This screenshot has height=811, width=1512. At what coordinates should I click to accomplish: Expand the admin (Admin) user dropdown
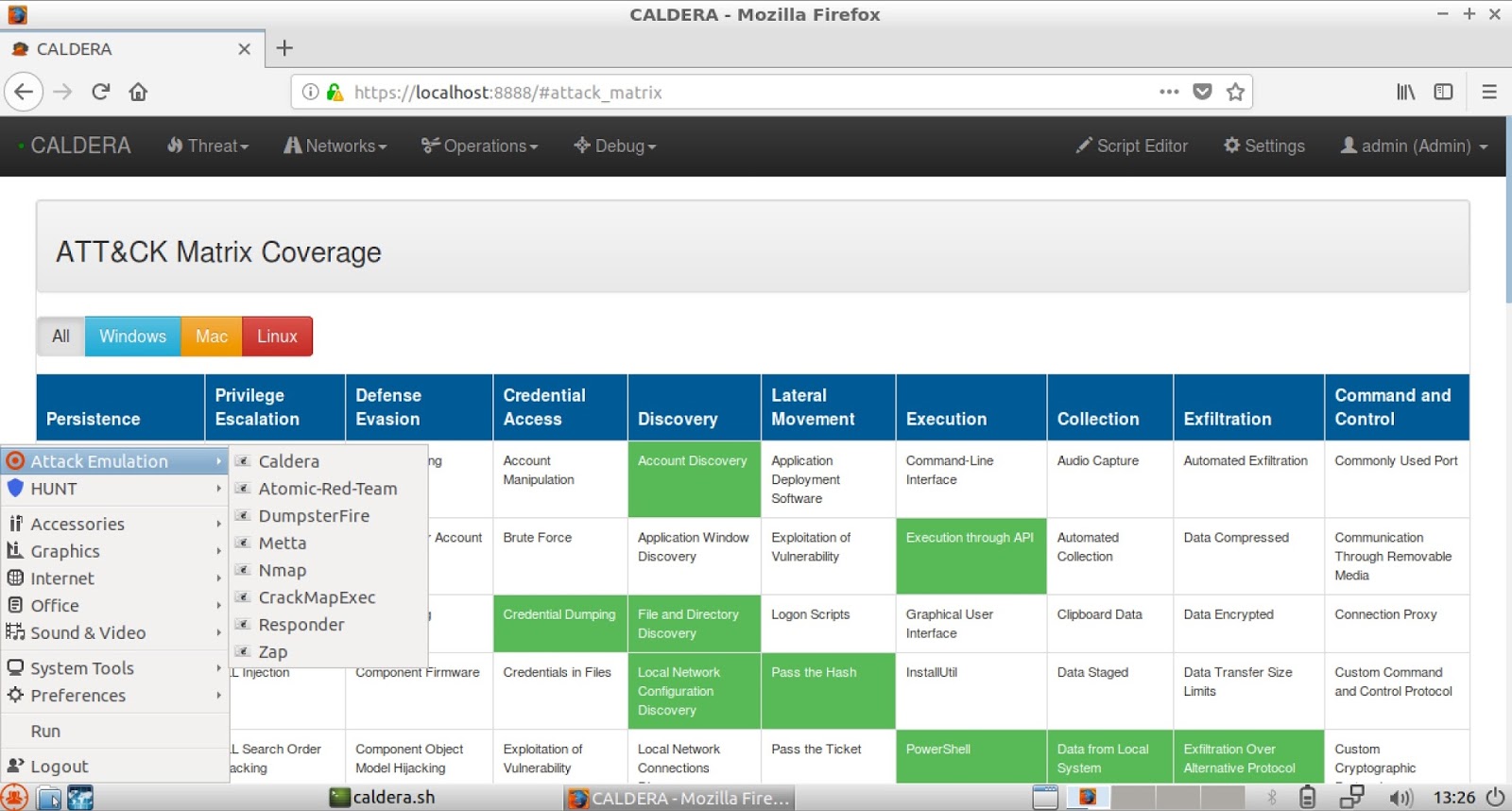pyautogui.click(x=1415, y=146)
